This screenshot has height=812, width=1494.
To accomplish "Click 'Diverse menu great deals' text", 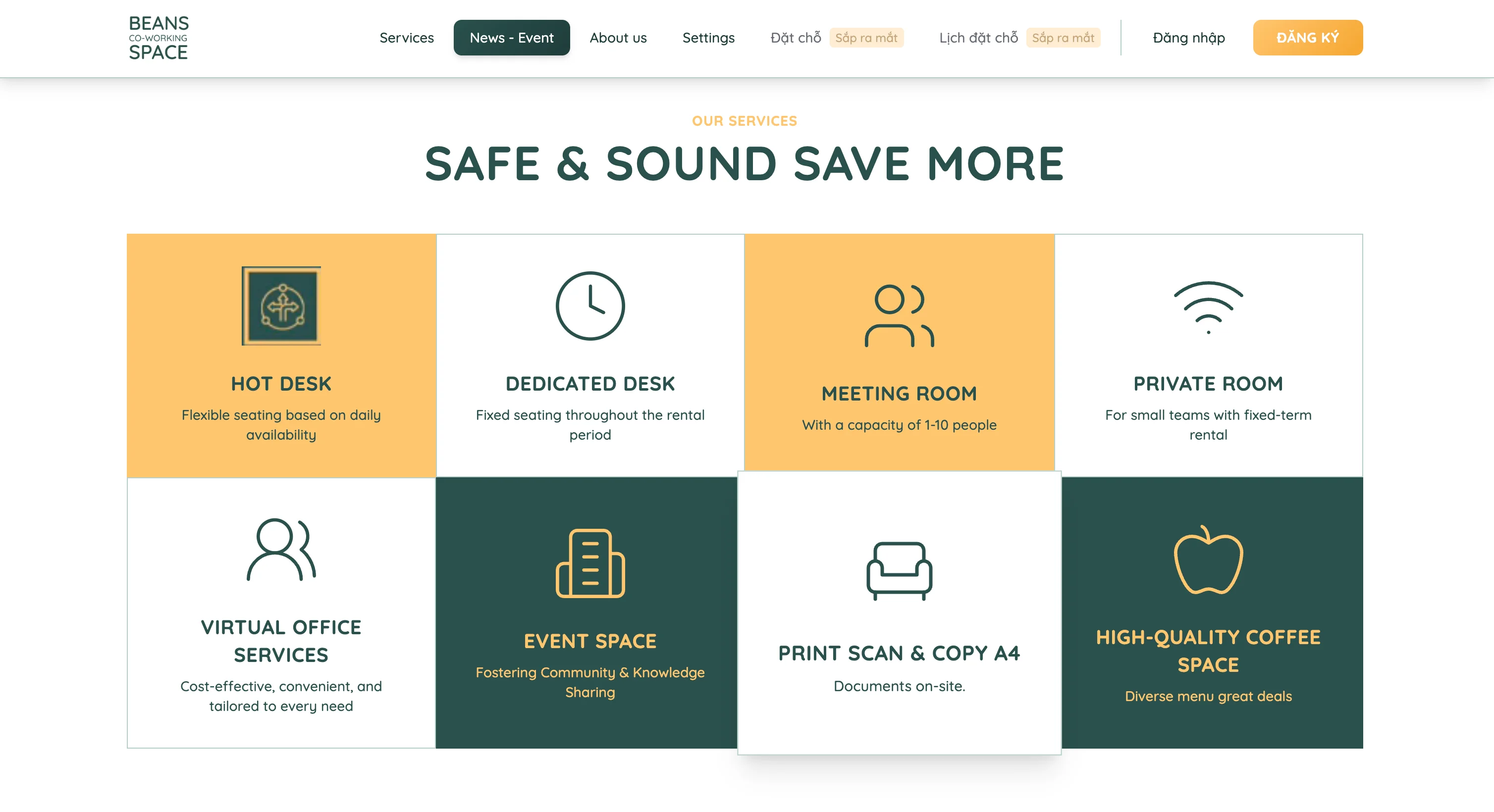I will click(x=1208, y=696).
